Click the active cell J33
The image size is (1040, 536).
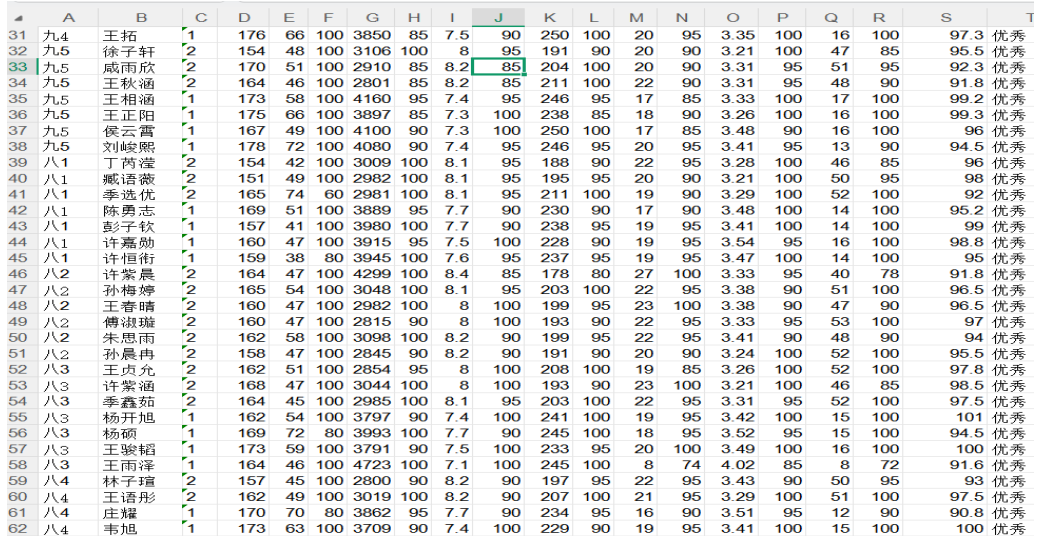[499, 67]
